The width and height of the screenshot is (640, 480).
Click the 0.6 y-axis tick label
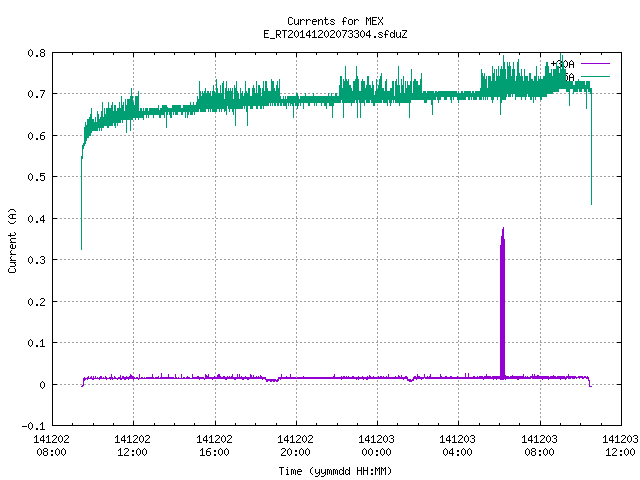pyautogui.click(x=36, y=136)
